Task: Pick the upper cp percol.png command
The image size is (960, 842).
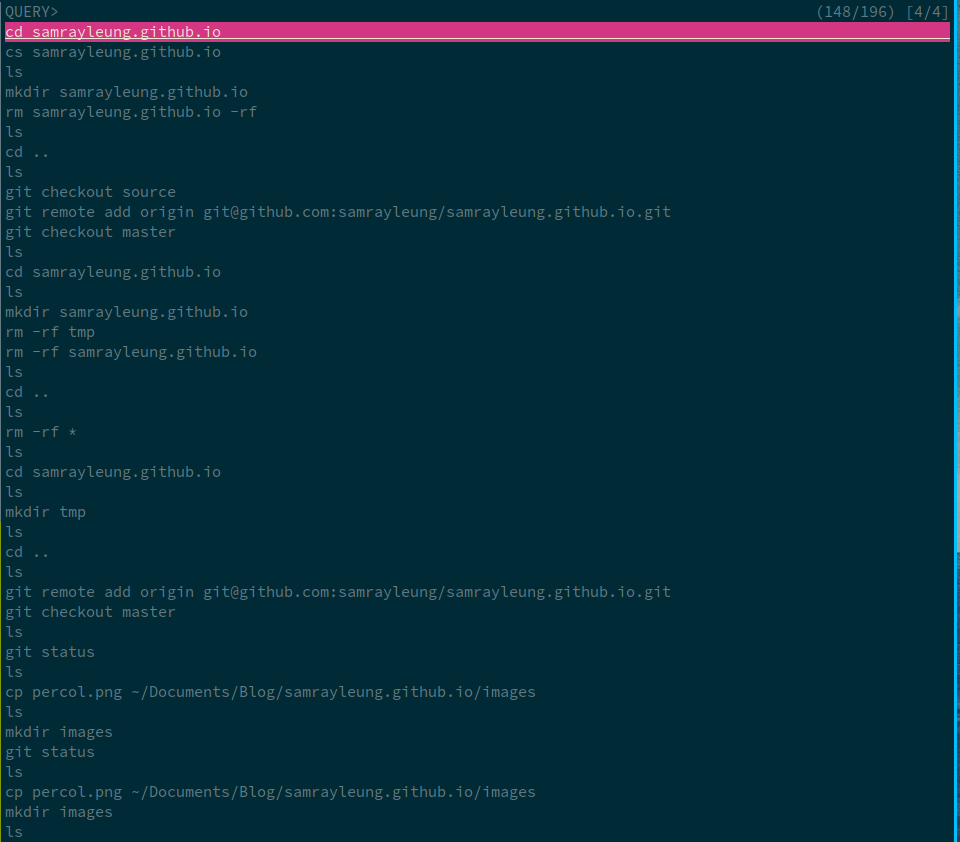Action: (x=270, y=692)
